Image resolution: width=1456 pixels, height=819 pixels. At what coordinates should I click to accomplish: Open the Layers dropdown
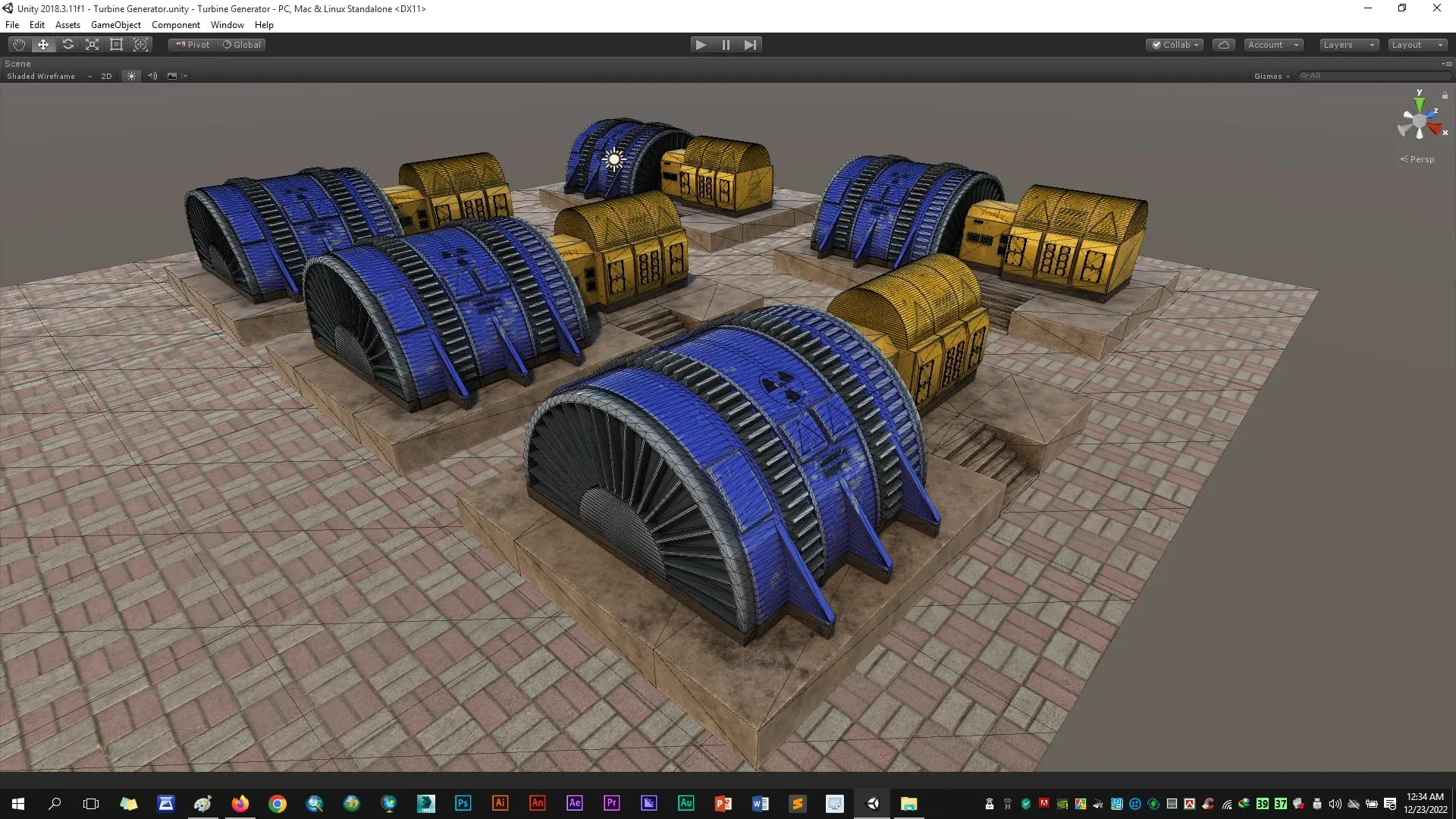(1348, 45)
